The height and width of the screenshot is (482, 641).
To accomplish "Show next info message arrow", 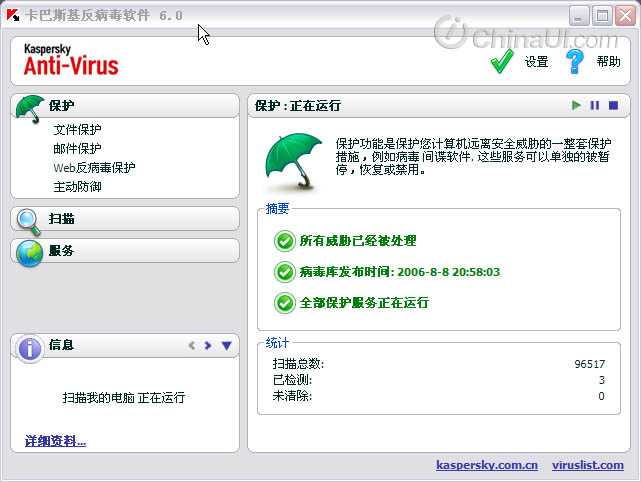I will tap(208, 345).
